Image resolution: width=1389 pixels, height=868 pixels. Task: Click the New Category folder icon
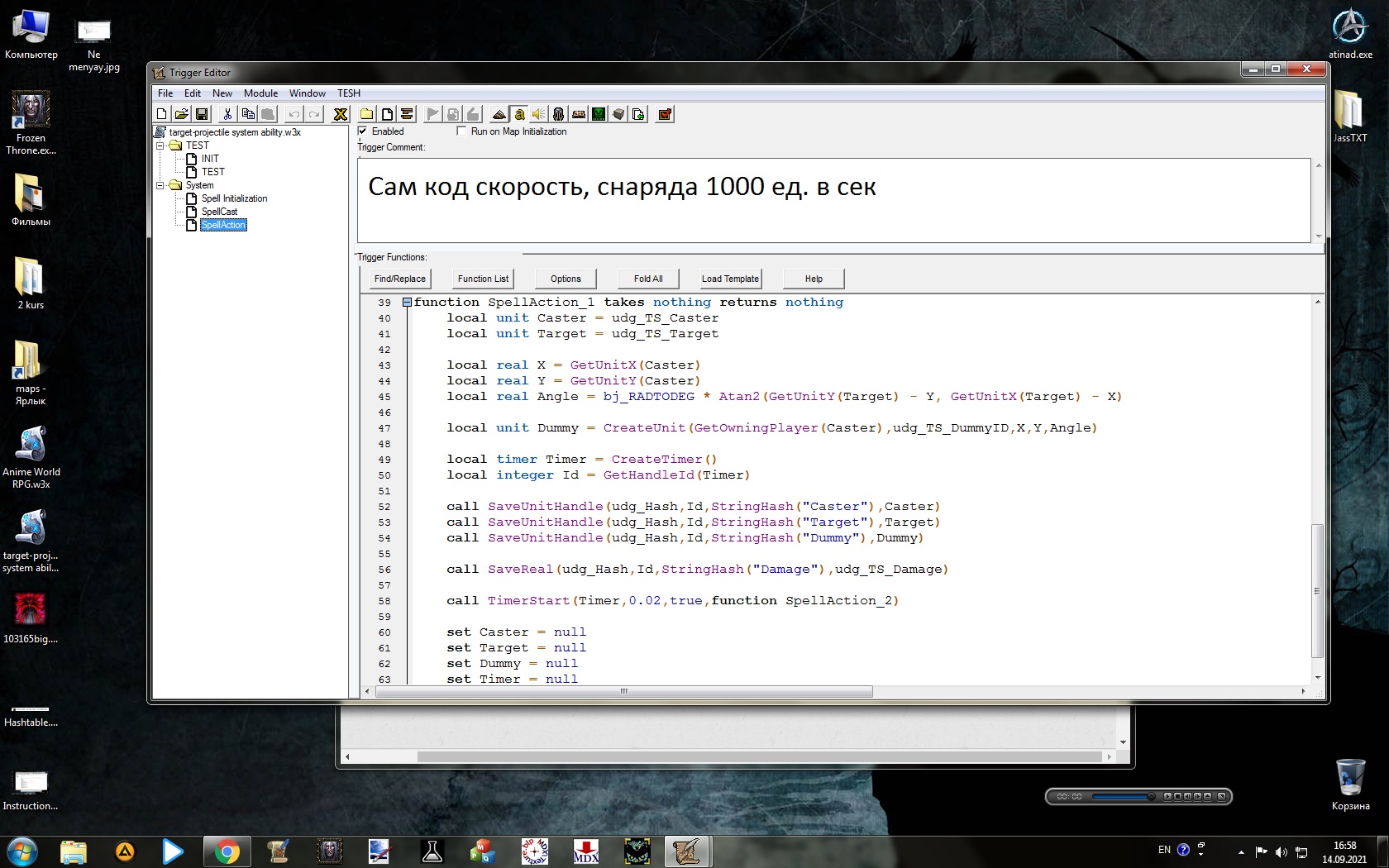[366, 114]
